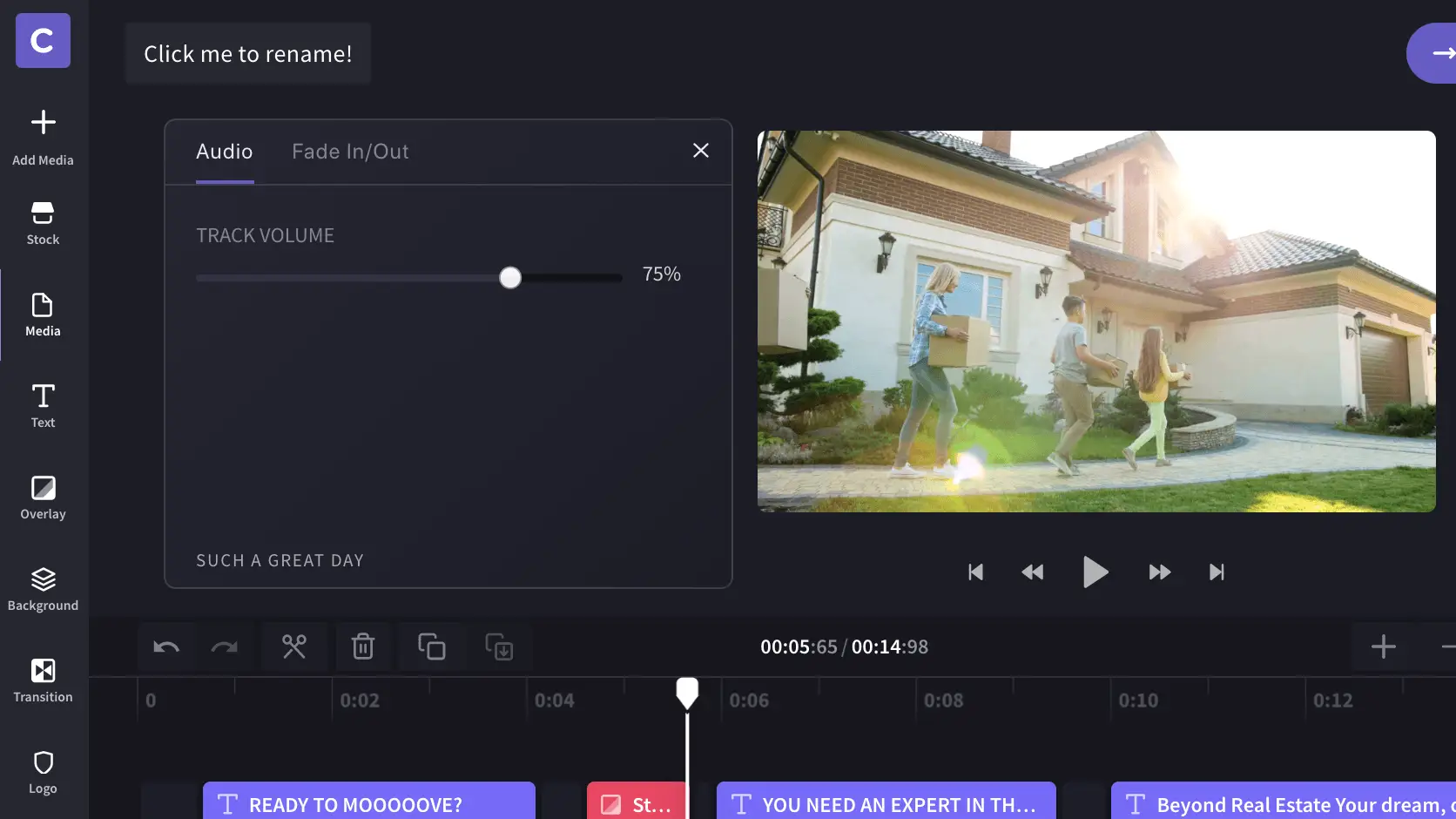
Task: Click the 0:08 mark on ruler
Action: click(x=944, y=701)
